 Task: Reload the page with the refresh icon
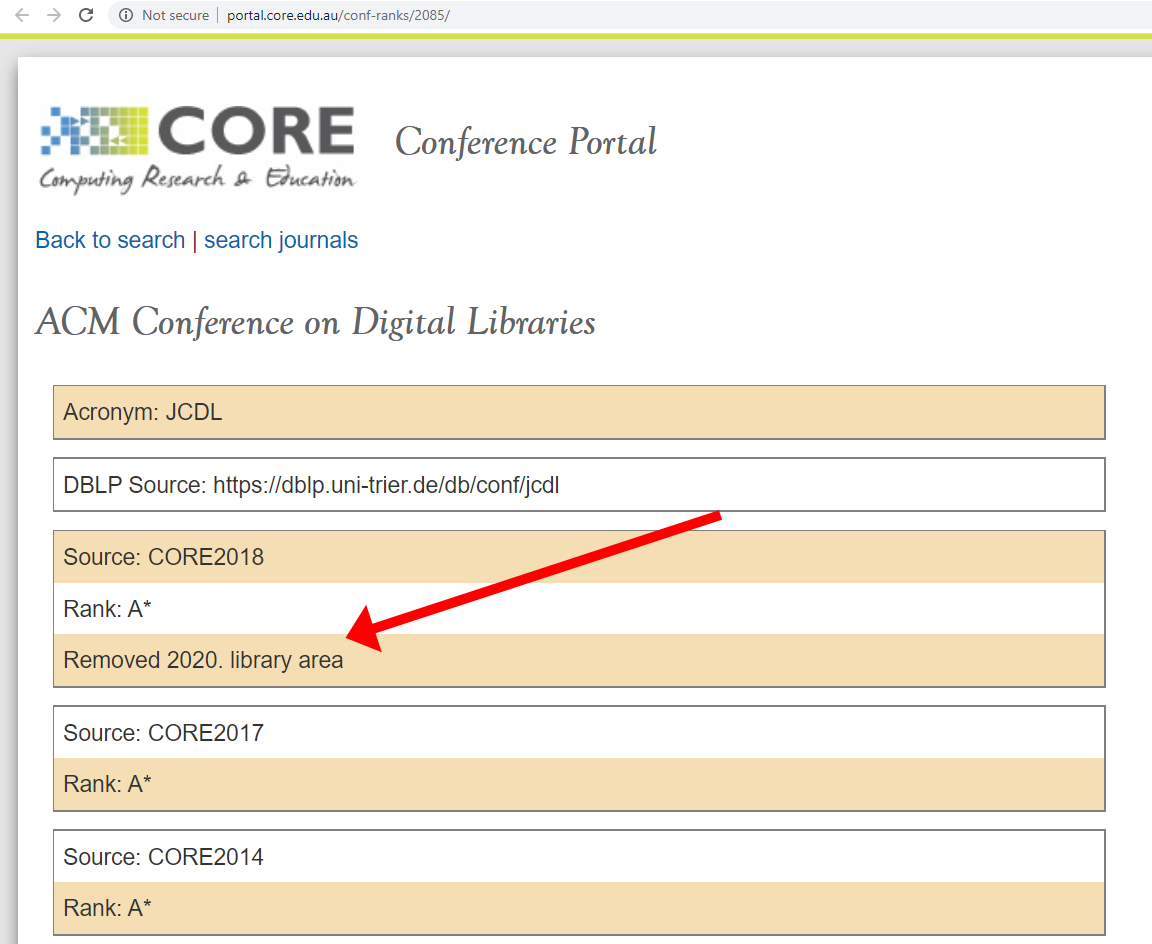click(86, 15)
